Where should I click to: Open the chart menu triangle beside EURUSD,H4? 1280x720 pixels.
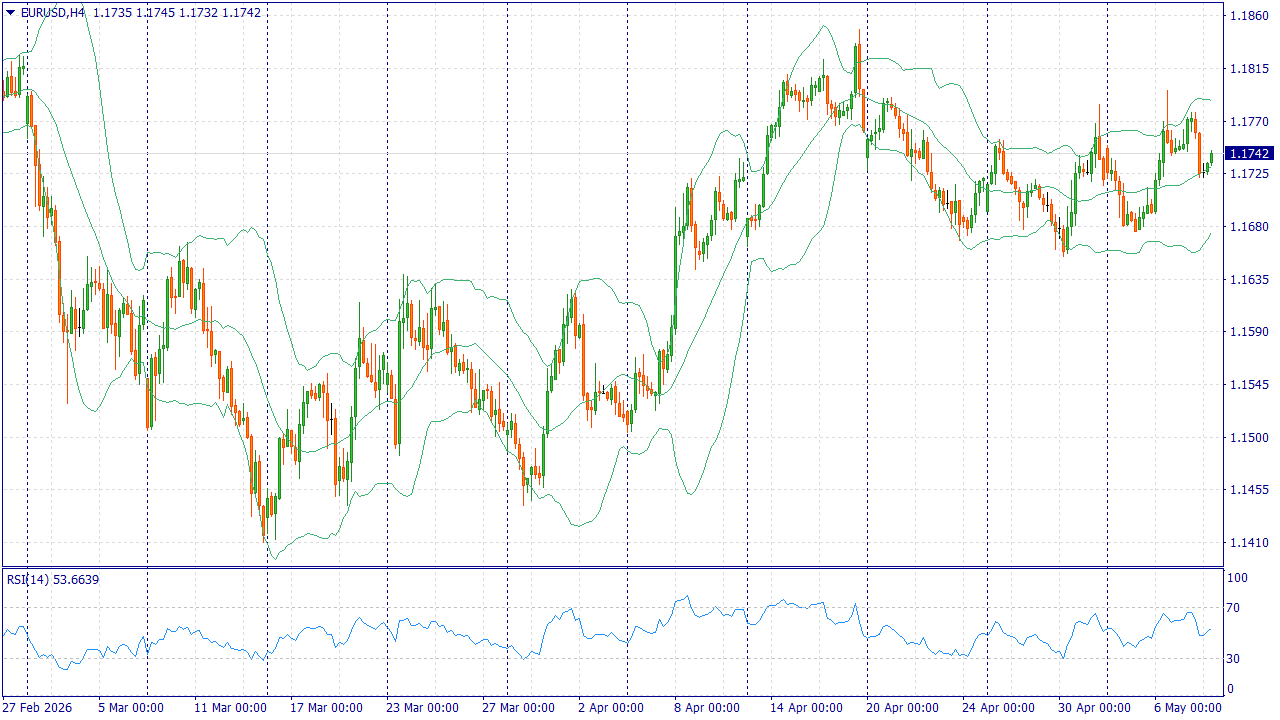11,12
